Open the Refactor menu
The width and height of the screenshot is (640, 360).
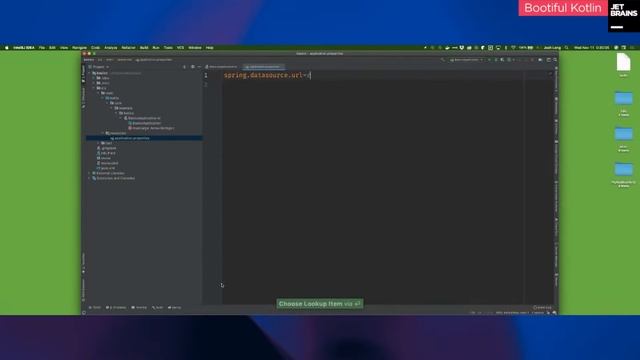(x=128, y=48)
